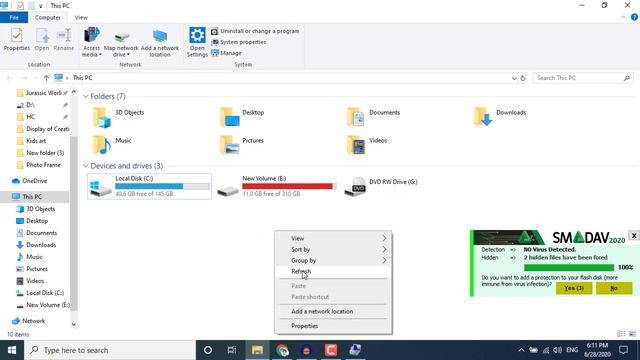The height and width of the screenshot is (360, 640).
Task: Click the Access media ribbon icon
Action: coord(91,36)
